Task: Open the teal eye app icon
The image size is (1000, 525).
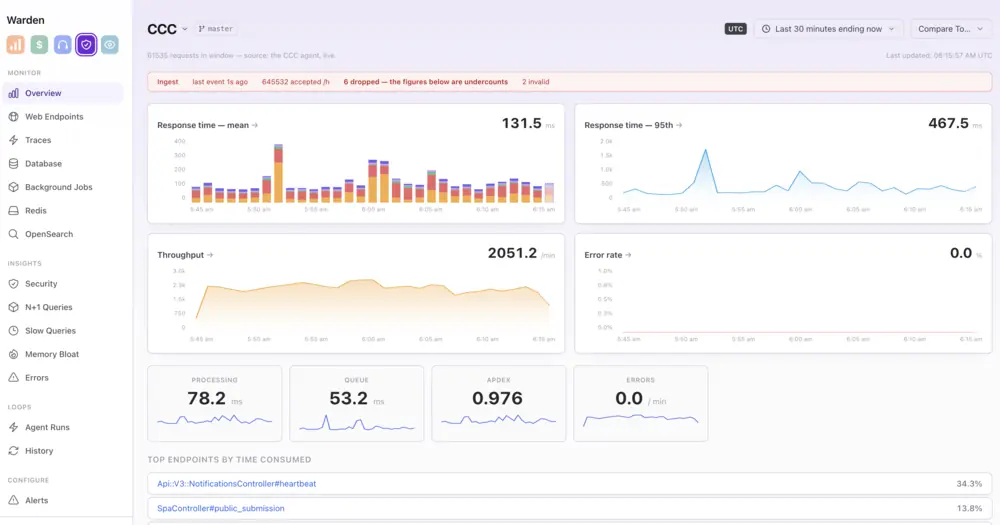Action: click(110, 45)
